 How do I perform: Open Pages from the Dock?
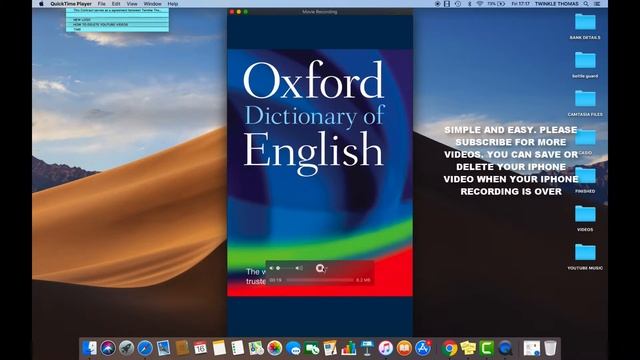coord(330,348)
